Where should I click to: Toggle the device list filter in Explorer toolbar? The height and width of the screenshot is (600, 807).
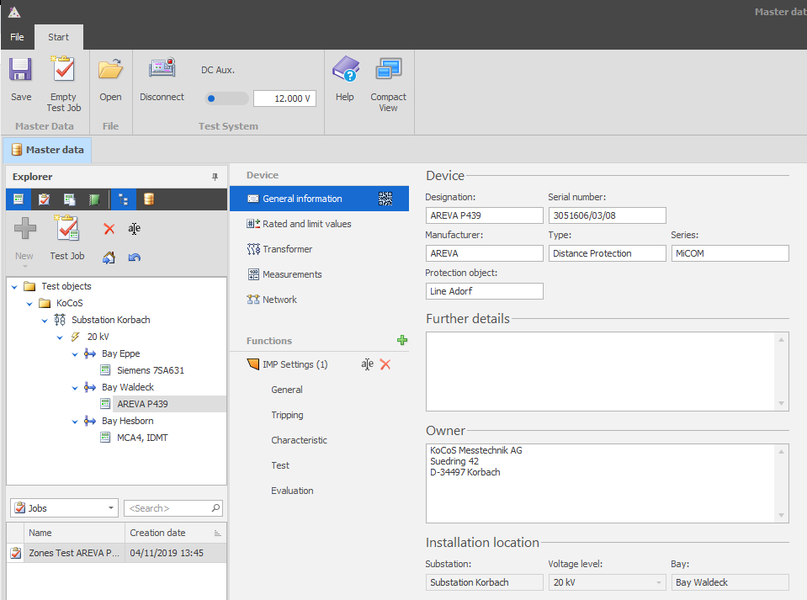(19, 199)
